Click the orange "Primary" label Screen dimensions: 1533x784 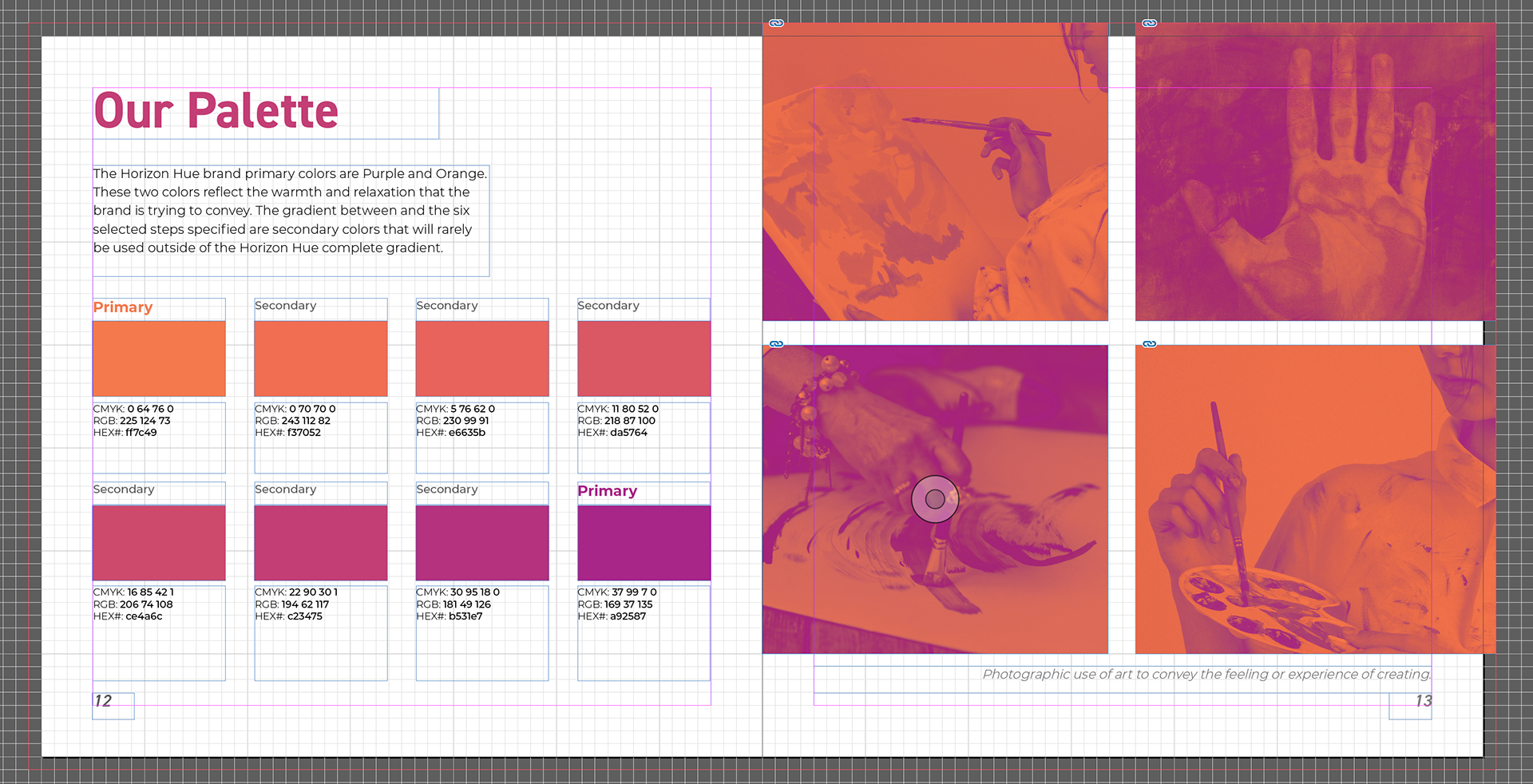click(123, 307)
